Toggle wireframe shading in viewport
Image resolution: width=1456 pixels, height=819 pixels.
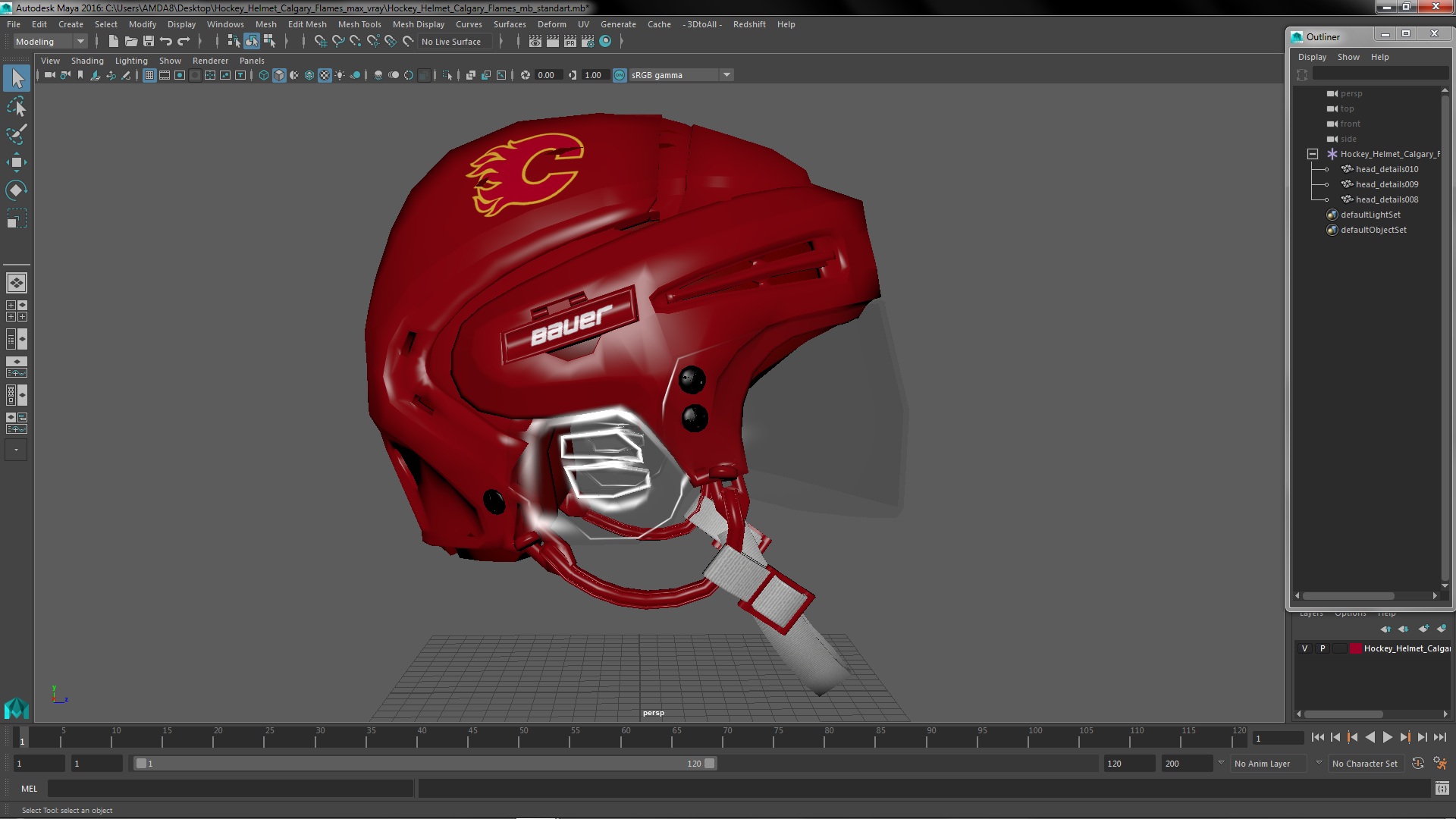pyautogui.click(x=264, y=75)
